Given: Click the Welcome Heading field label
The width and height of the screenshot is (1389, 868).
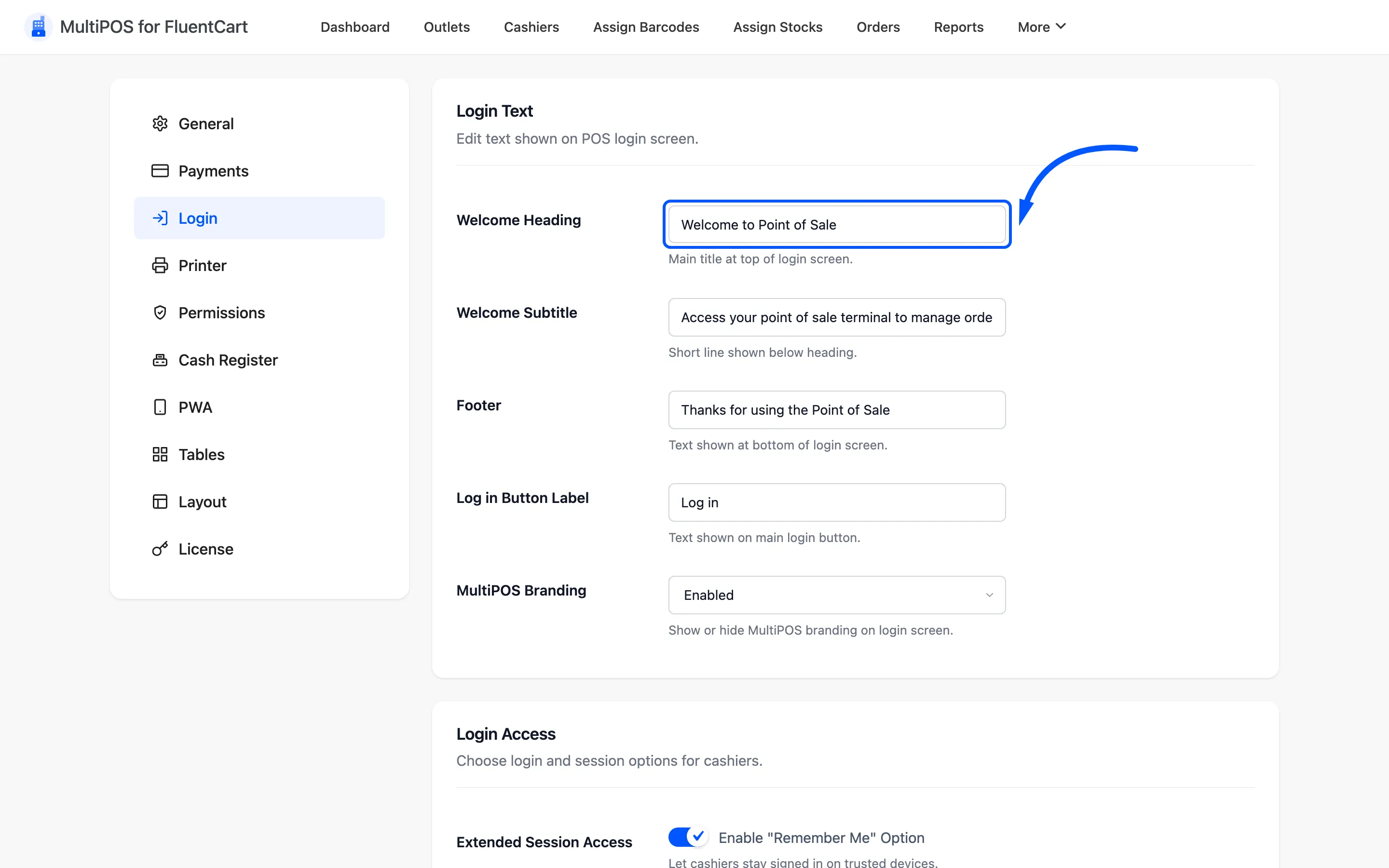Looking at the screenshot, I should tap(518, 220).
